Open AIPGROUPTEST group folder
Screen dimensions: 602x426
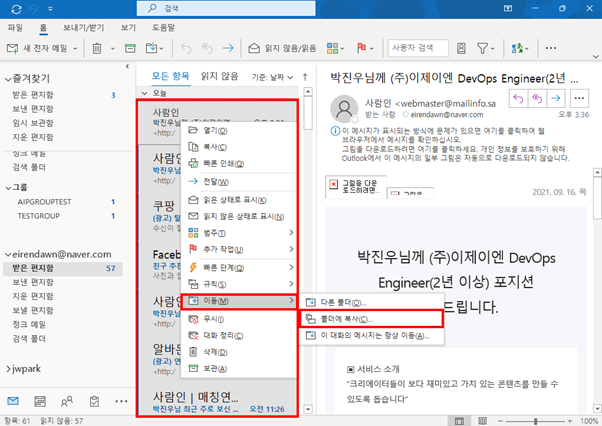45,202
